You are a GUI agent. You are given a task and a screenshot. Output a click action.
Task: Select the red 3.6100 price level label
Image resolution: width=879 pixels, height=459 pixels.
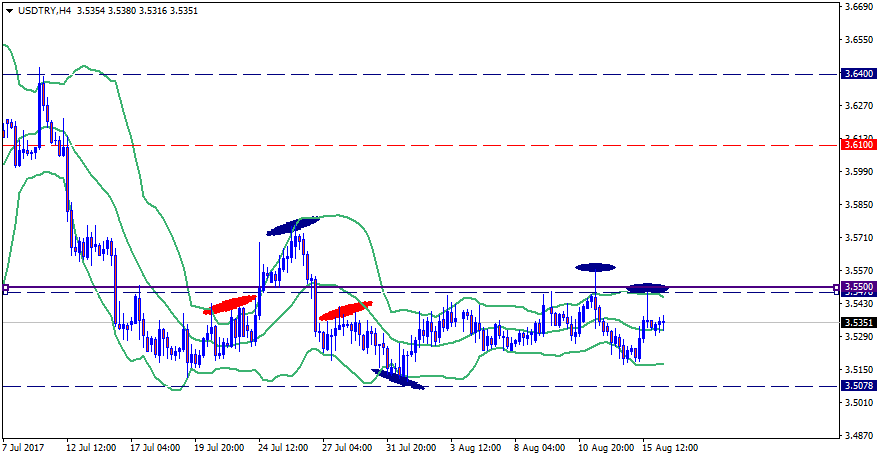[856, 145]
